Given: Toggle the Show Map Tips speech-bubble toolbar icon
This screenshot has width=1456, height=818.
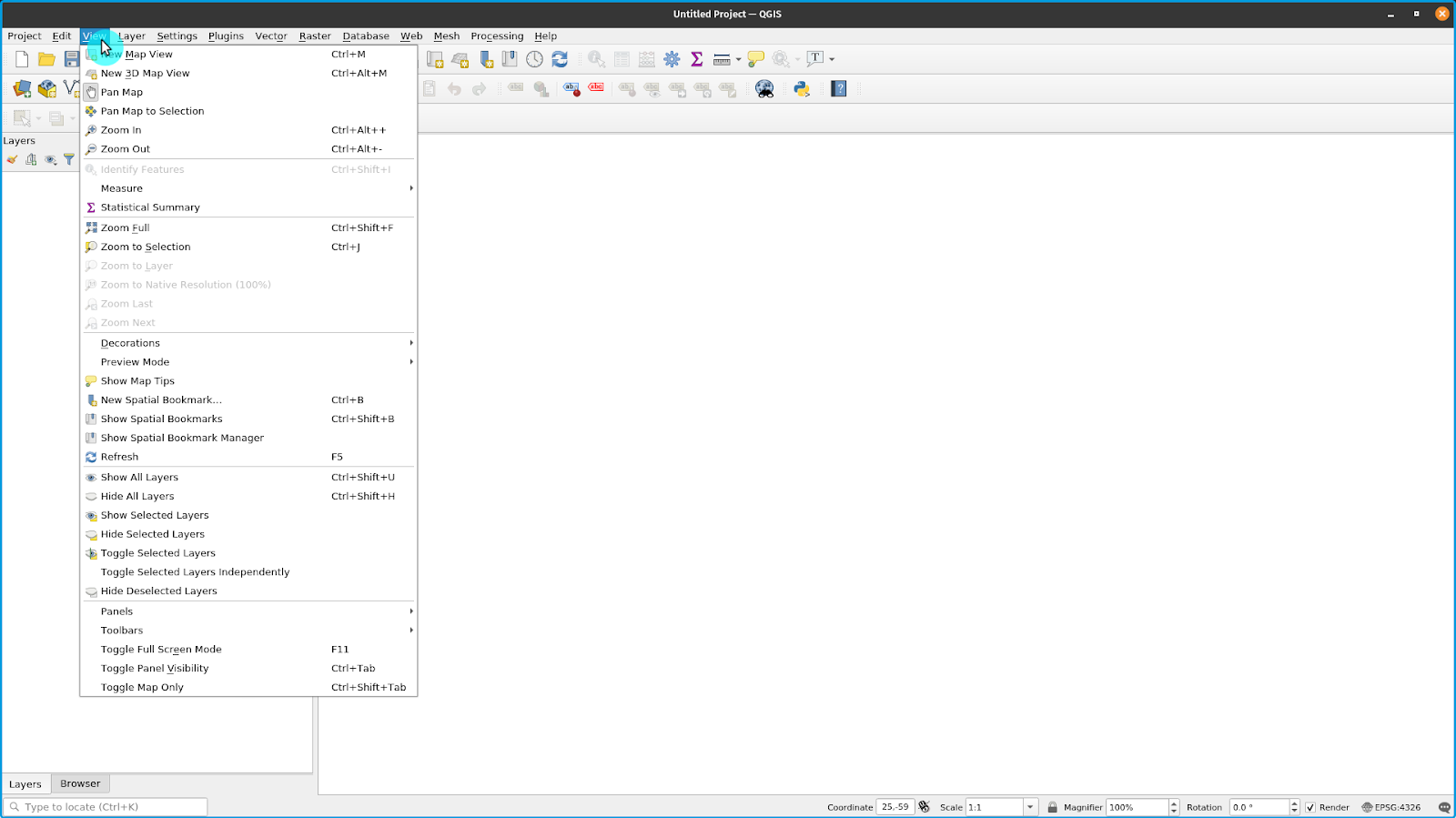Looking at the screenshot, I should [755, 59].
